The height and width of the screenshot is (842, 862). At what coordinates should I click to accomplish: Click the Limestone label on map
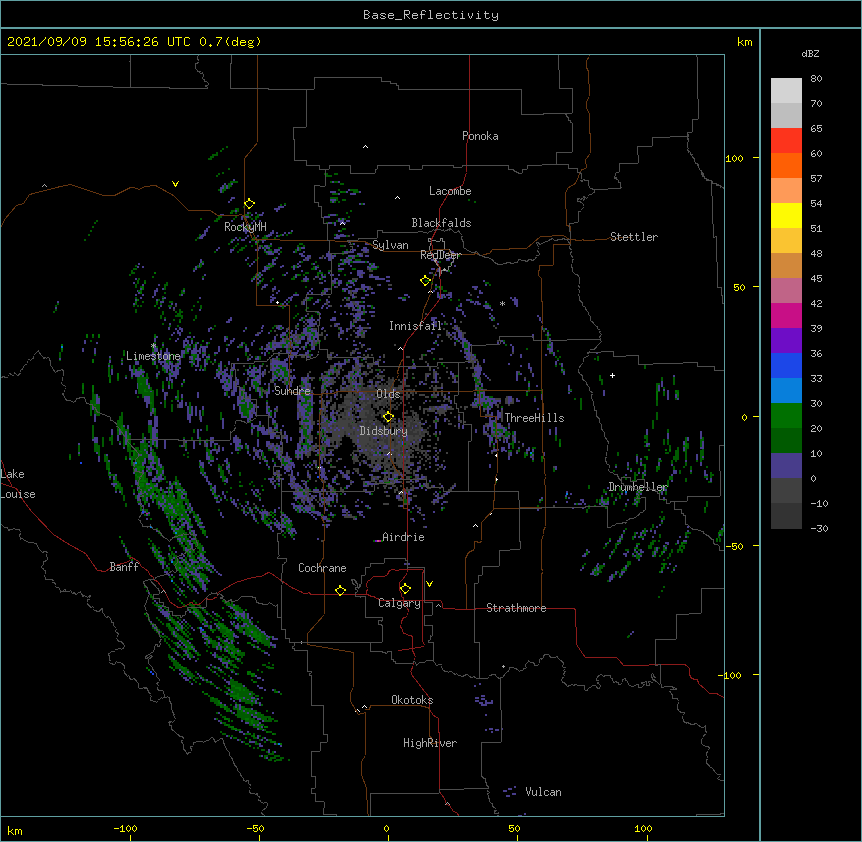tap(153, 356)
